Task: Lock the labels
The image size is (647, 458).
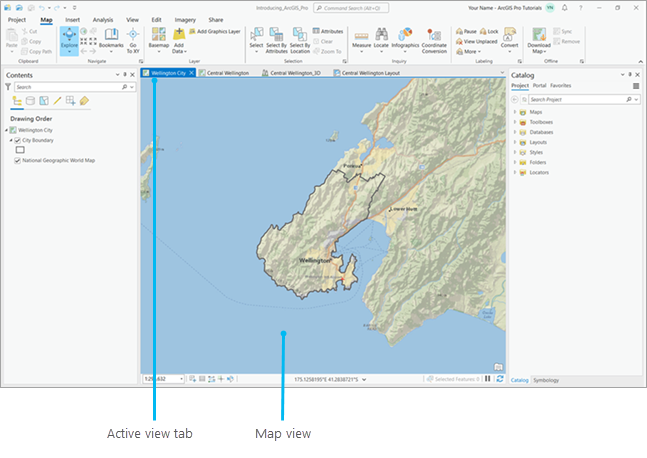Action: pyautogui.click(x=489, y=31)
